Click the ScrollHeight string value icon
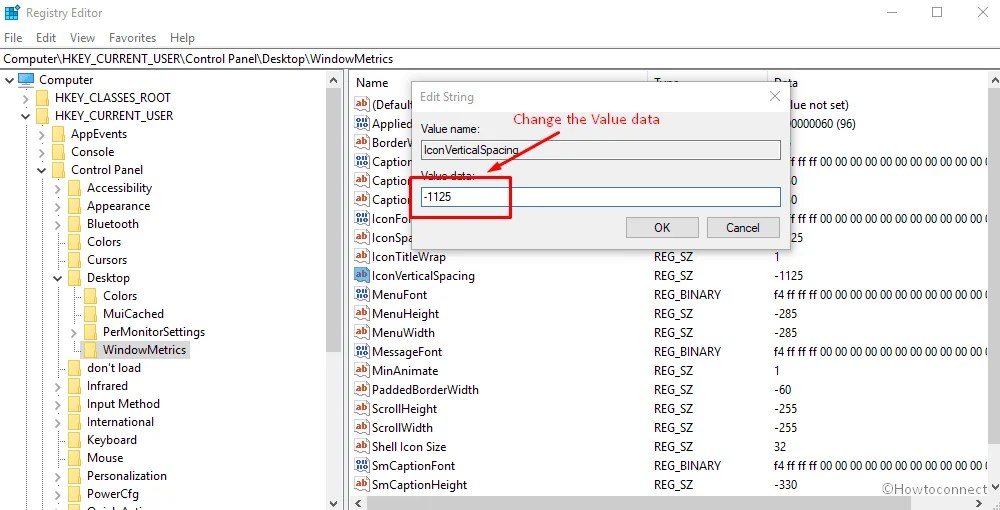 [362, 409]
